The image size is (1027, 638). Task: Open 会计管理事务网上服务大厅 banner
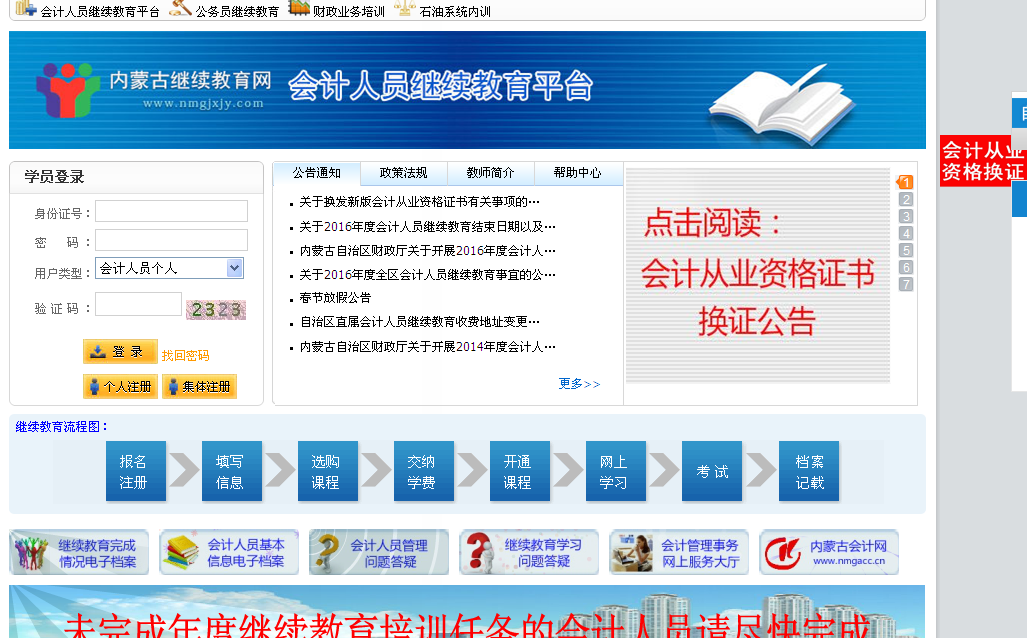[x=679, y=553]
